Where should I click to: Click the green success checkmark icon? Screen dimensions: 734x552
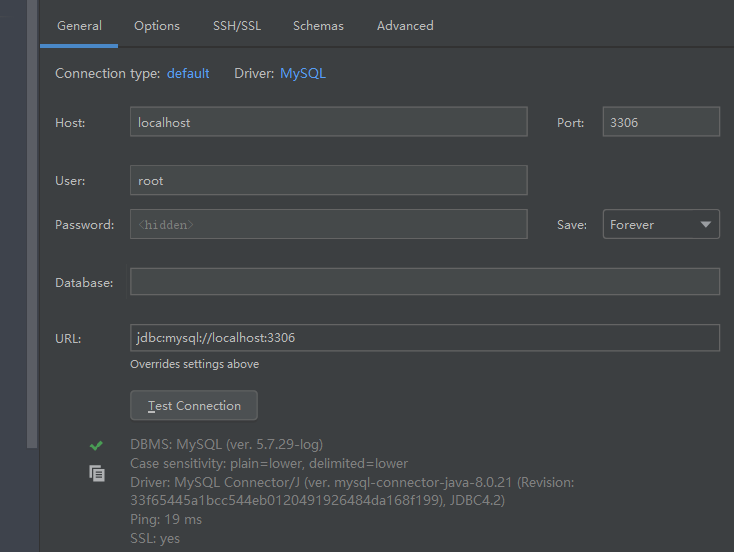[96, 445]
